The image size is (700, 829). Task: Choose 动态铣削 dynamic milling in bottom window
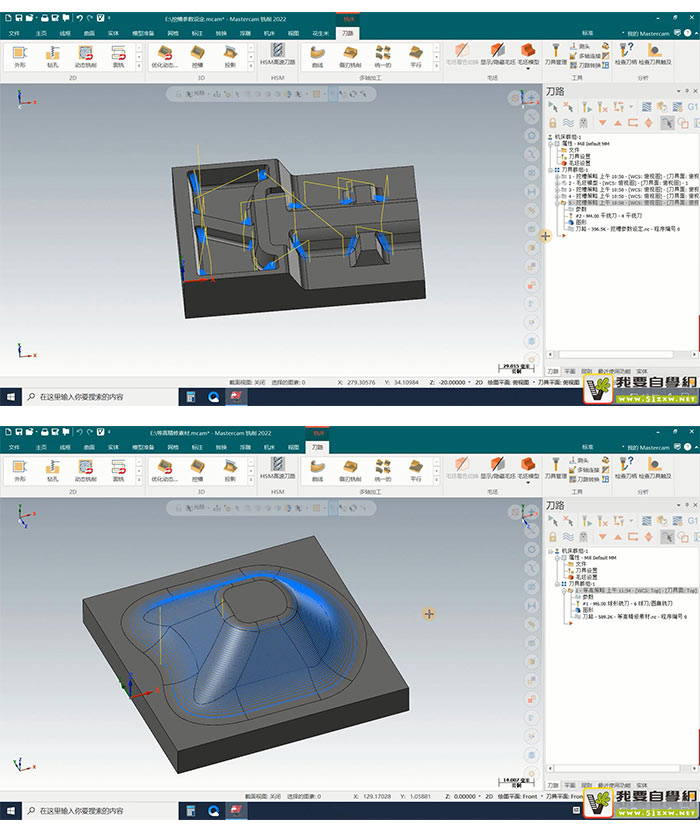[x=85, y=471]
